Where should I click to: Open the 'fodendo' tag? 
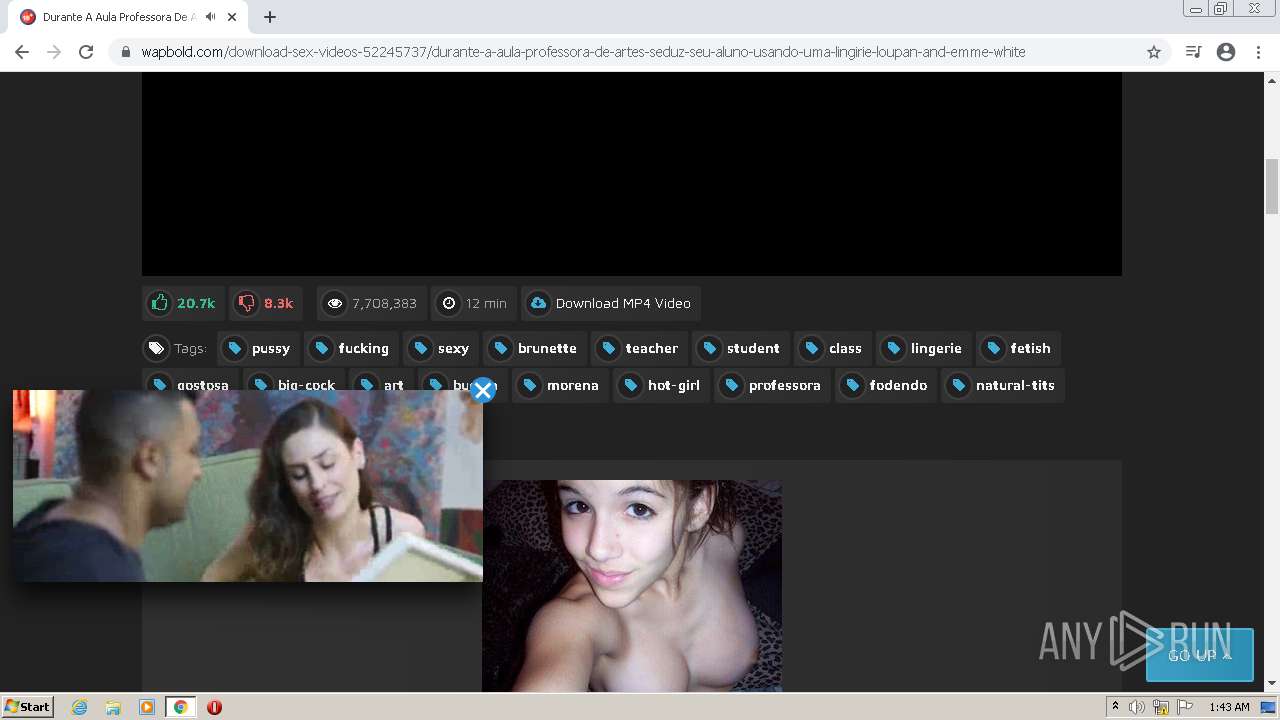coord(886,385)
